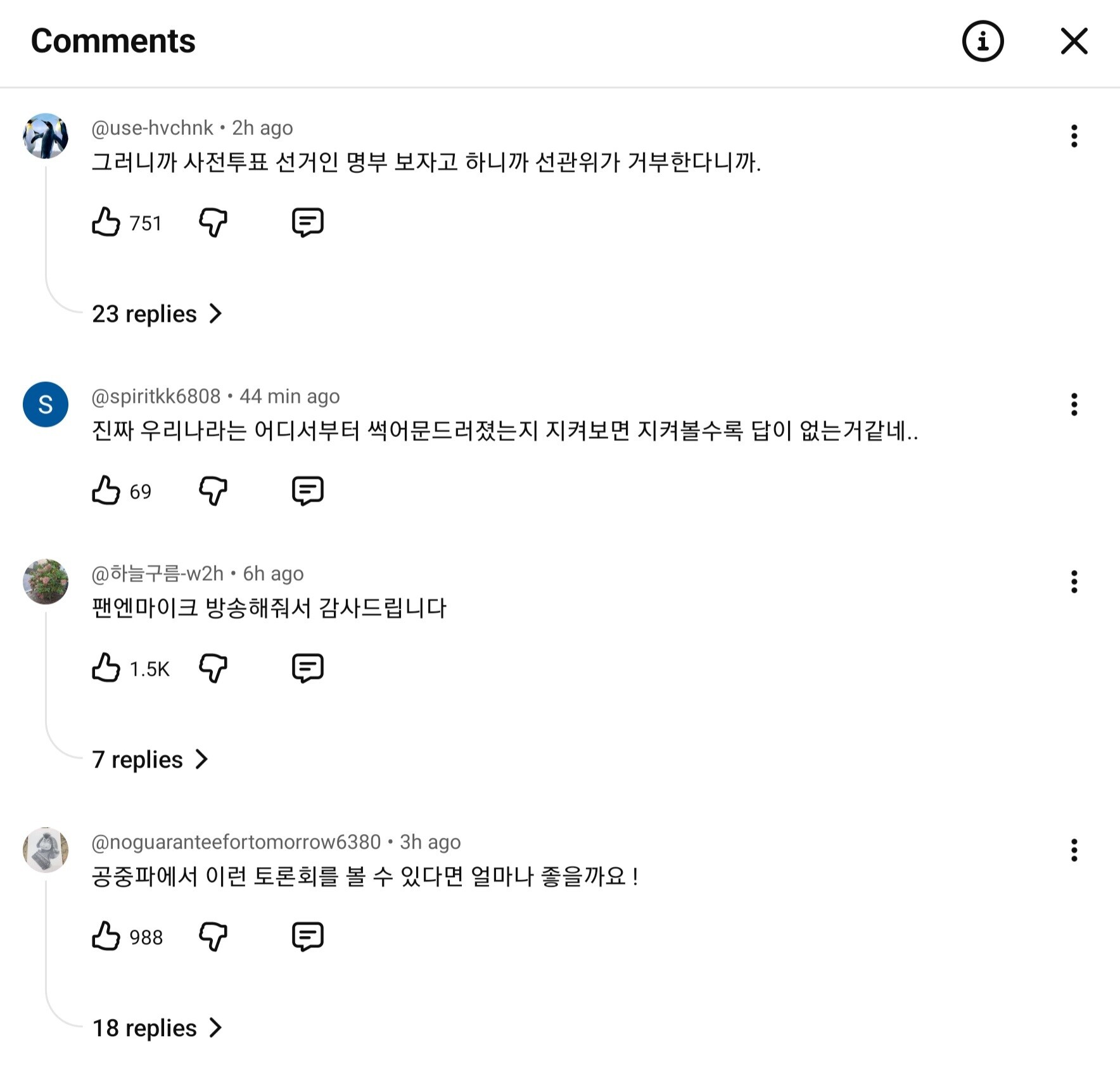Expand the 7 replies thread
The width and height of the screenshot is (1120, 1083).
(150, 759)
